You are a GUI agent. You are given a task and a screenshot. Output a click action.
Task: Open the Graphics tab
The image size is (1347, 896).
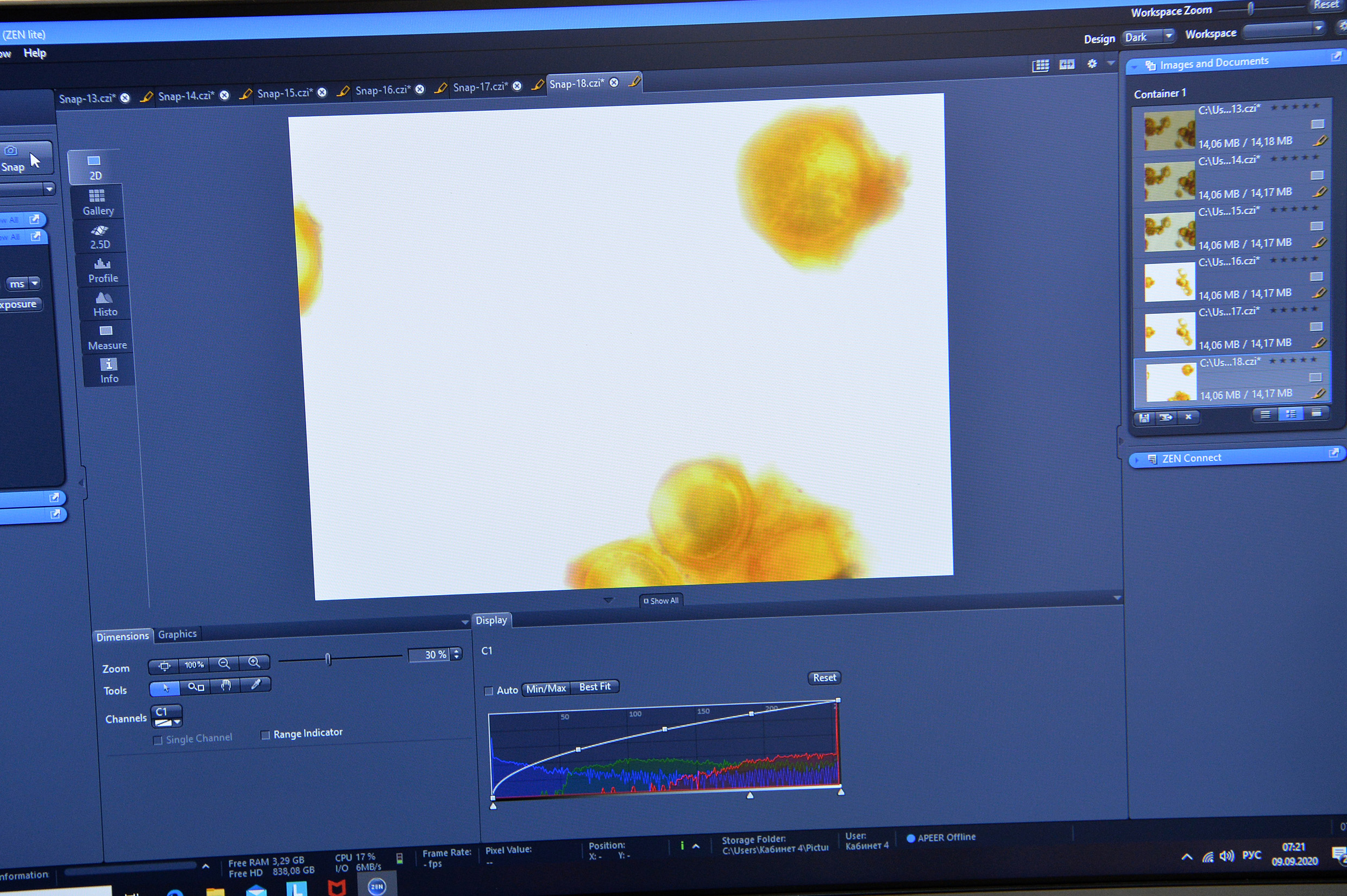pyautogui.click(x=177, y=634)
